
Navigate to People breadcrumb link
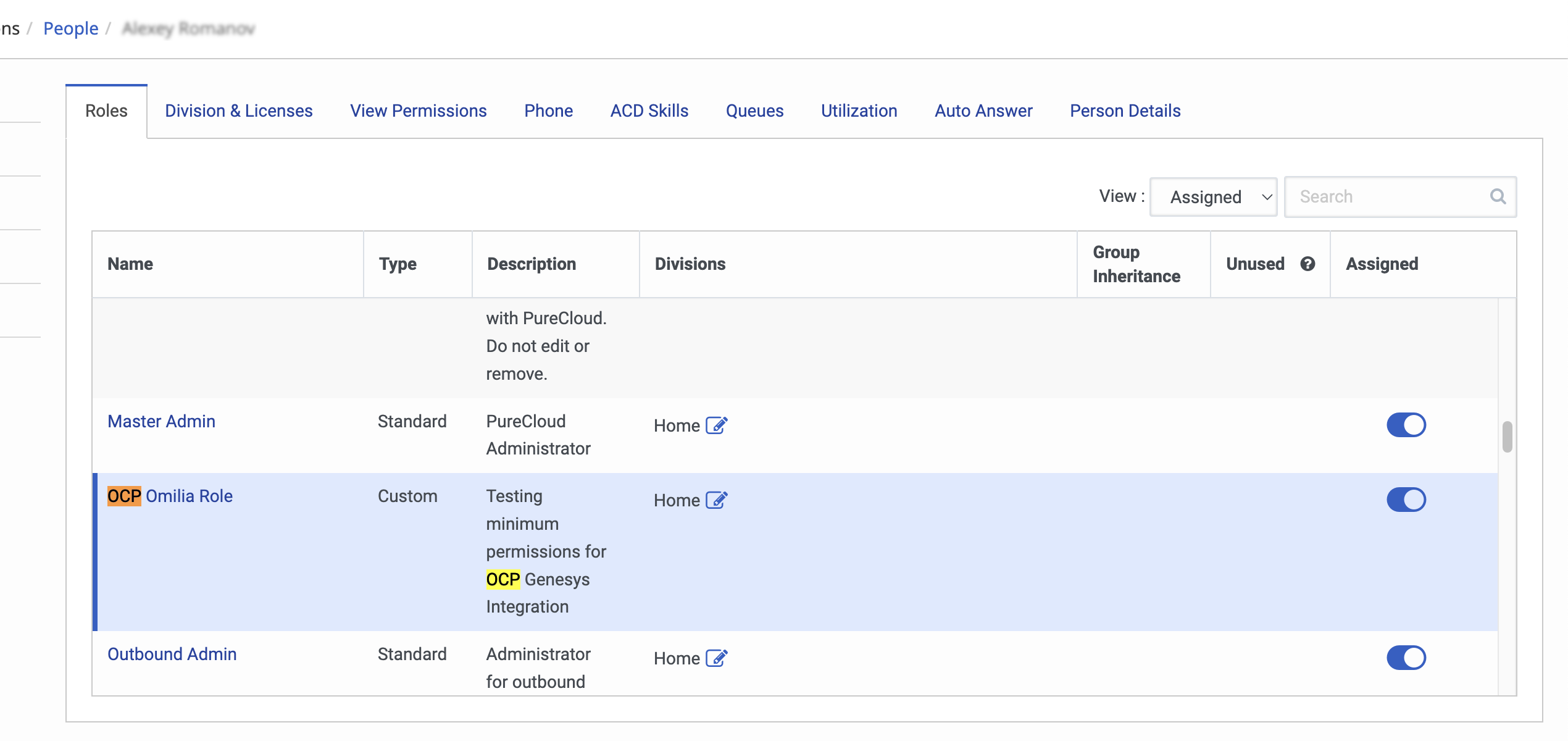tap(70, 28)
